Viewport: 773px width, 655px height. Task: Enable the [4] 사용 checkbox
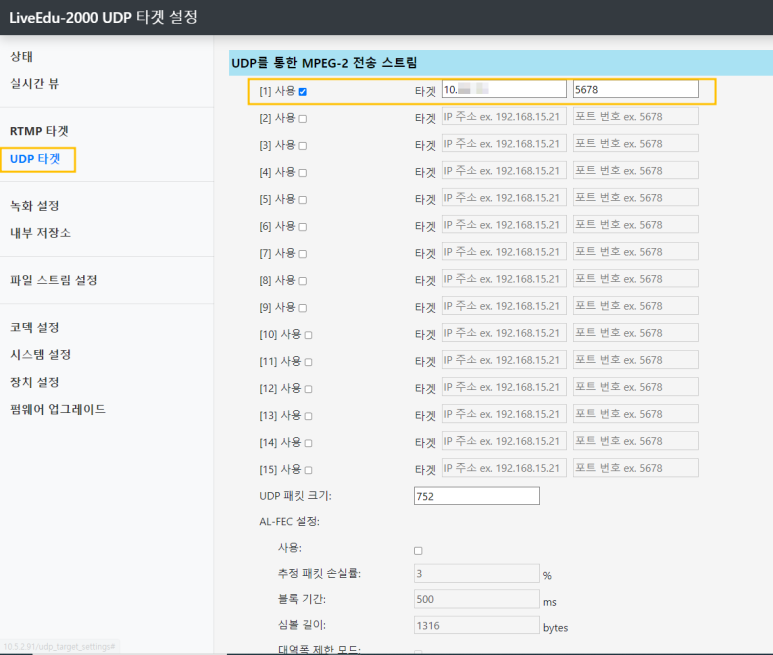[x=303, y=173]
